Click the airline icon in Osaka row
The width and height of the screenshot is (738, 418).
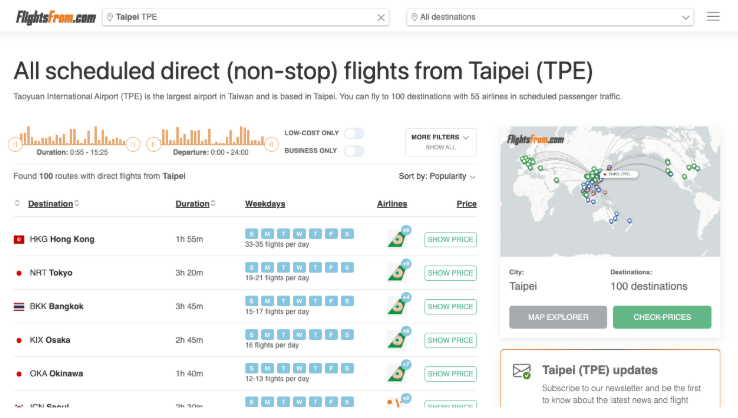click(x=397, y=340)
